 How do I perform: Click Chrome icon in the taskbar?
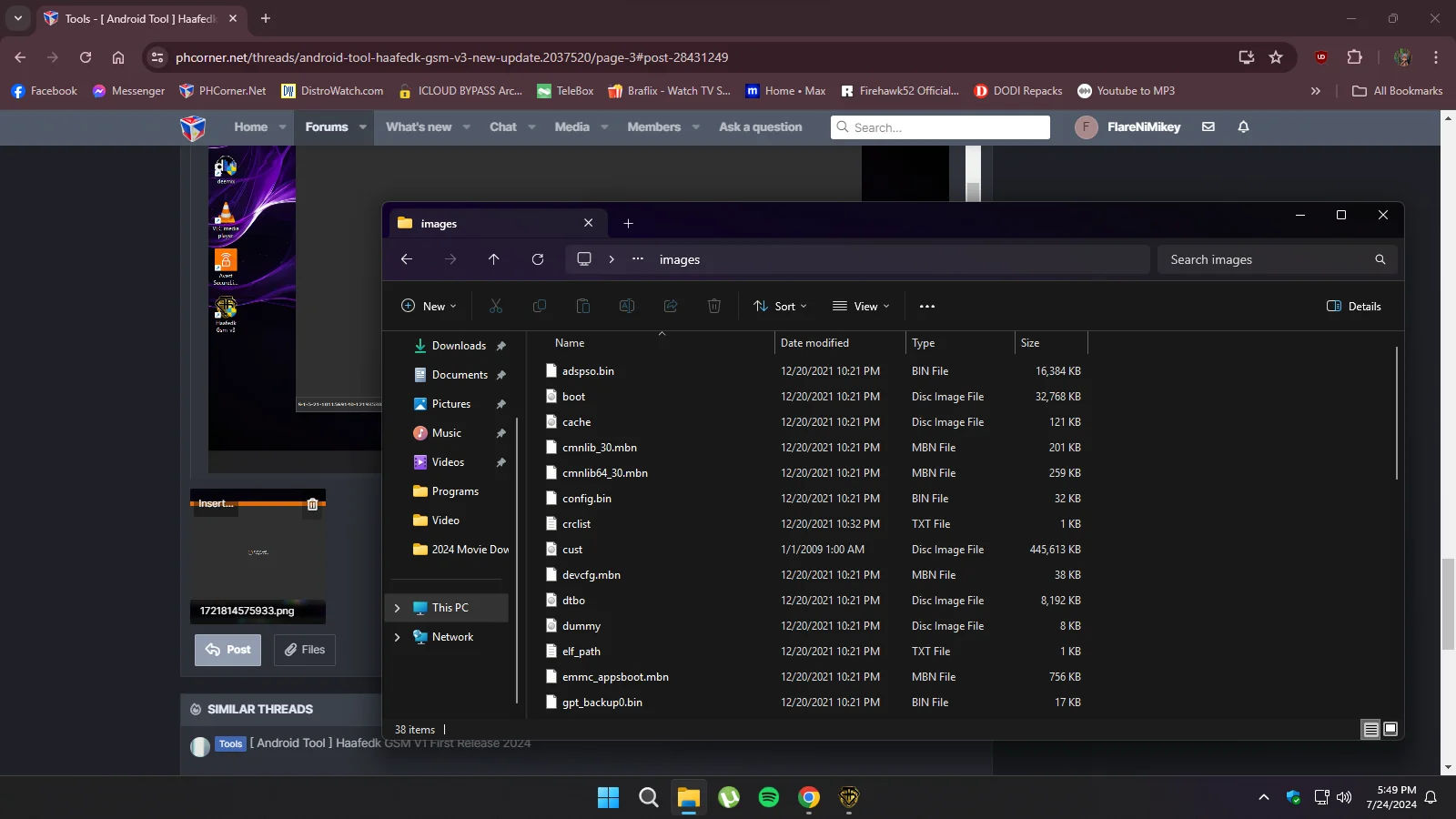(809, 797)
